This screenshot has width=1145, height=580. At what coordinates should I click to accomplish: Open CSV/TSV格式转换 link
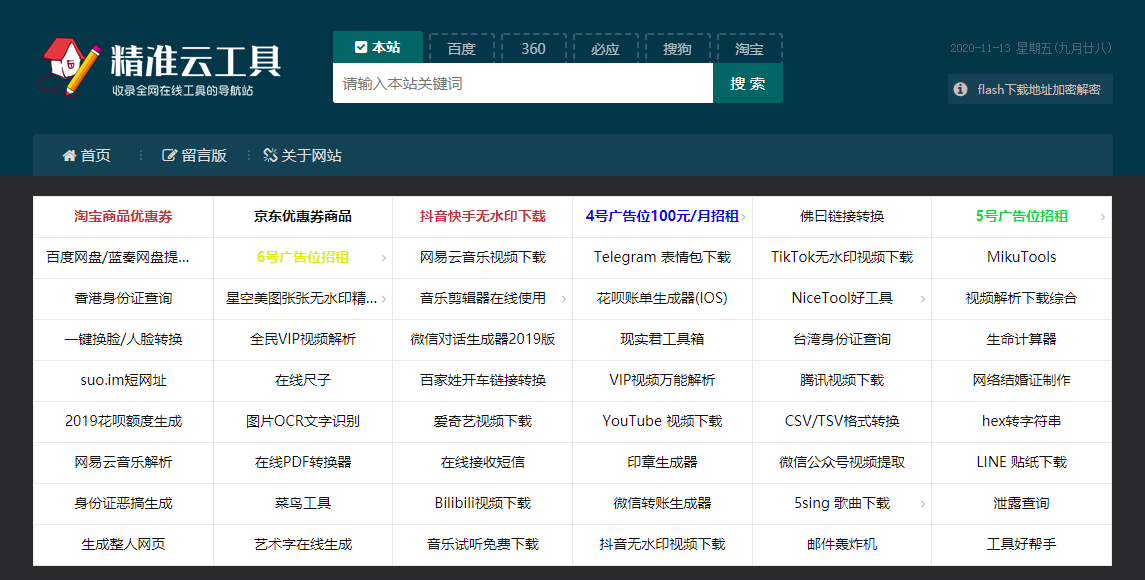pos(842,421)
